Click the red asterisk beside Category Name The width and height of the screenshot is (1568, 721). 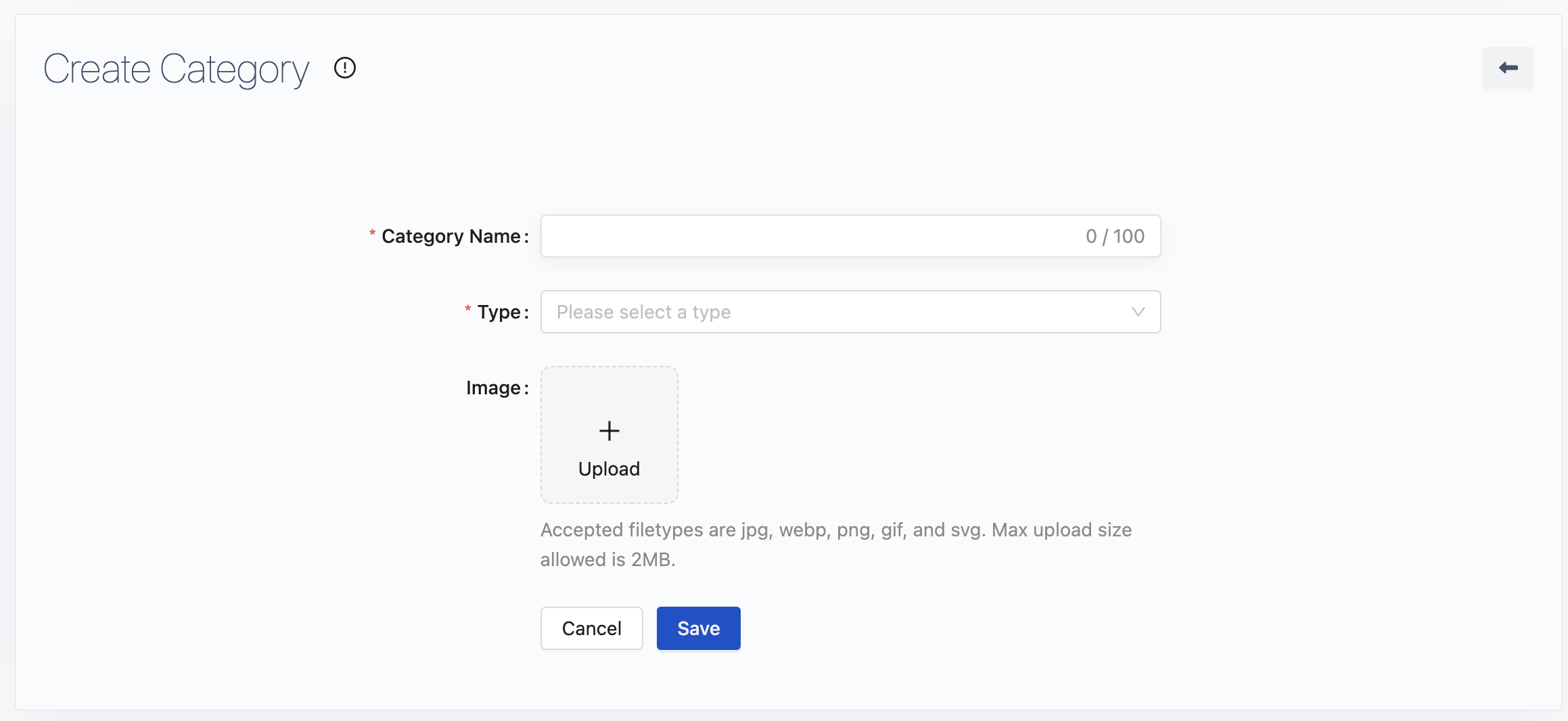point(372,234)
